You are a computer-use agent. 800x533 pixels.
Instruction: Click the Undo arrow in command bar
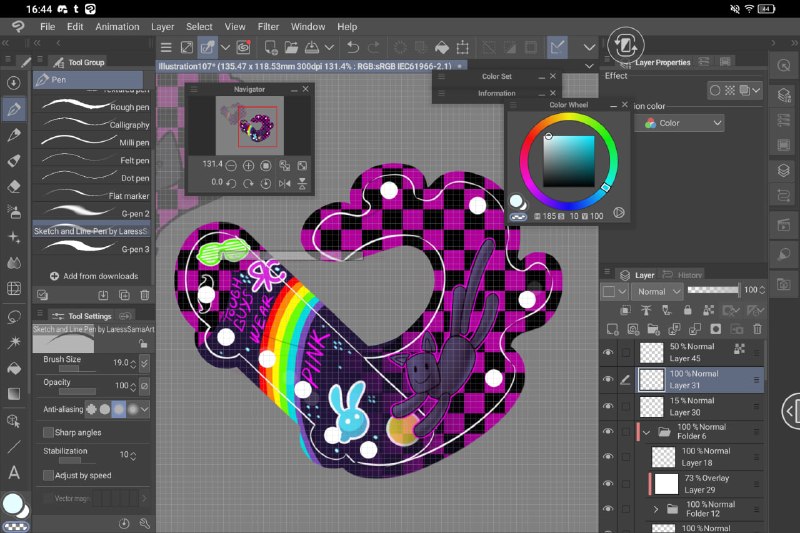click(x=353, y=47)
